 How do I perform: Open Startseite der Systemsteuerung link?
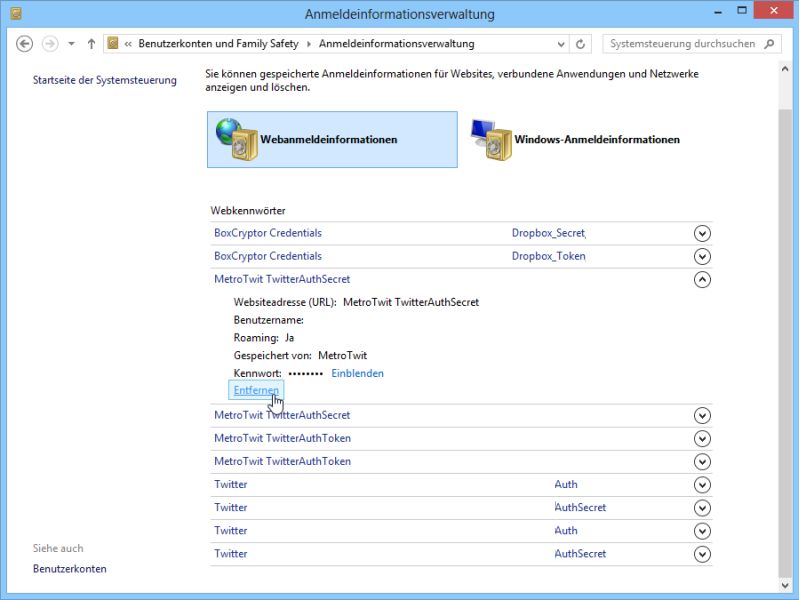(x=105, y=80)
